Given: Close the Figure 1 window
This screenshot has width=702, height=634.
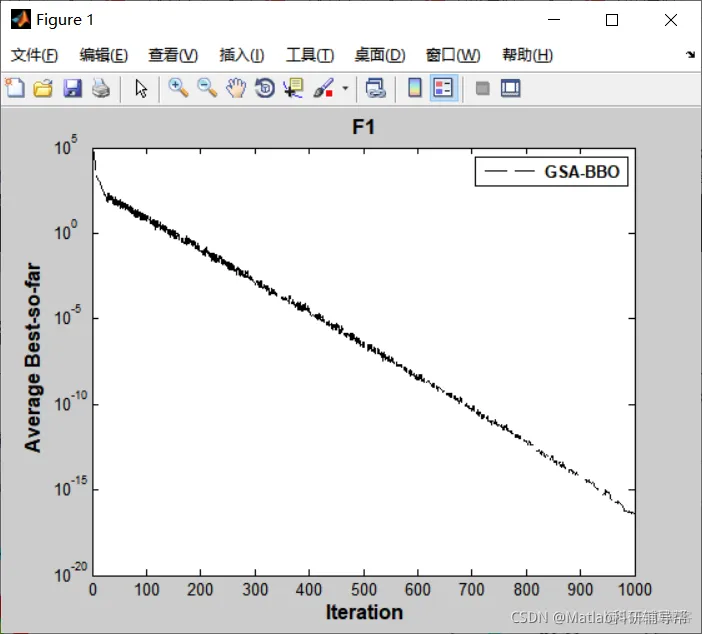Looking at the screenshot, I should [x=671, y=20].
